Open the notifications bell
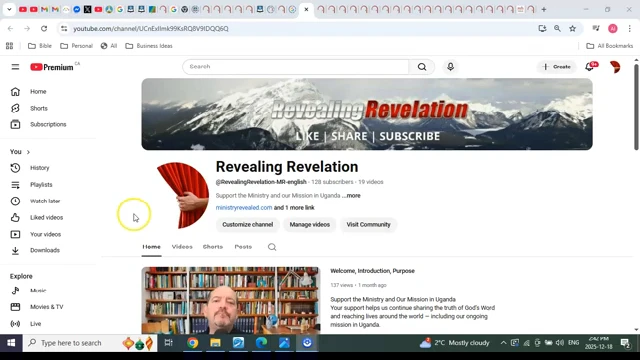The width and height of the screenshot is (640, 360). [x=590, y=67]
